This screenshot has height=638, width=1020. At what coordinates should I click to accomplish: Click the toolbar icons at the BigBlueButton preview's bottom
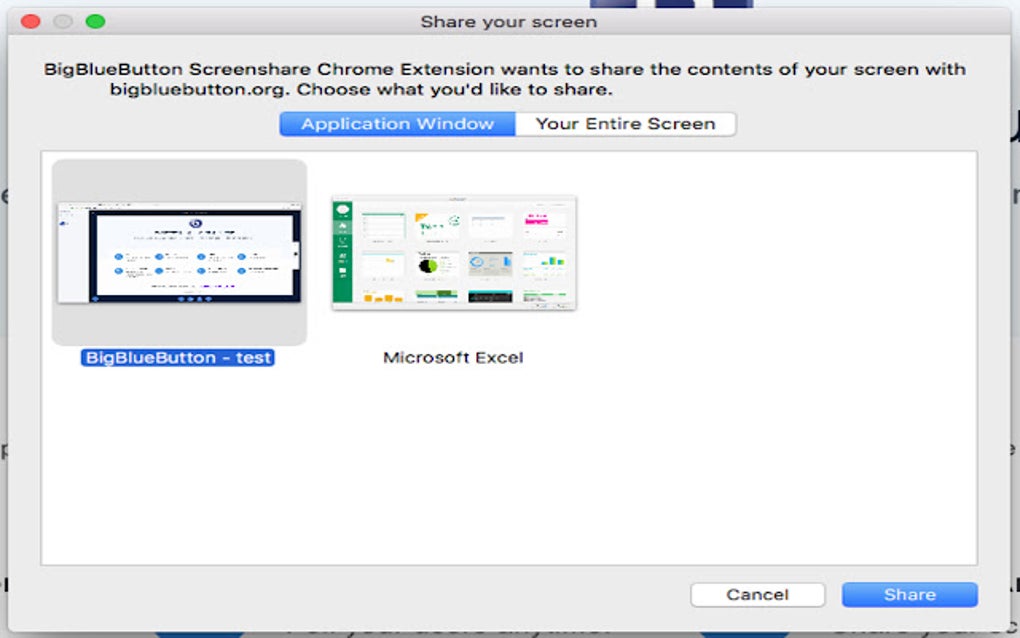194,298
